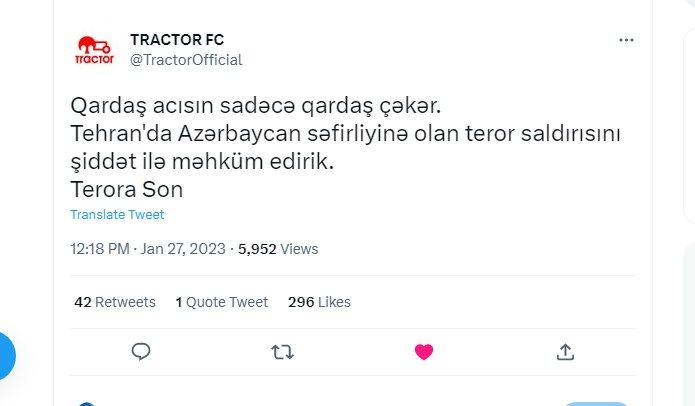695x406 pixels.
Task: Click the reply speech bubble icon
Action: [141, 351]
